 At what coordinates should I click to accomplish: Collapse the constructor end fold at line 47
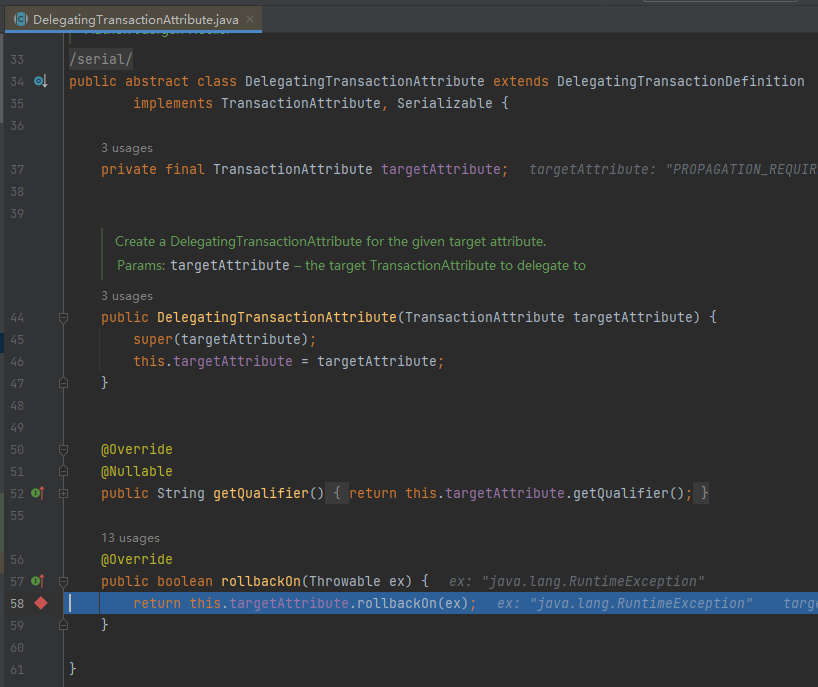pyautogui.click(x=63, y=383)
